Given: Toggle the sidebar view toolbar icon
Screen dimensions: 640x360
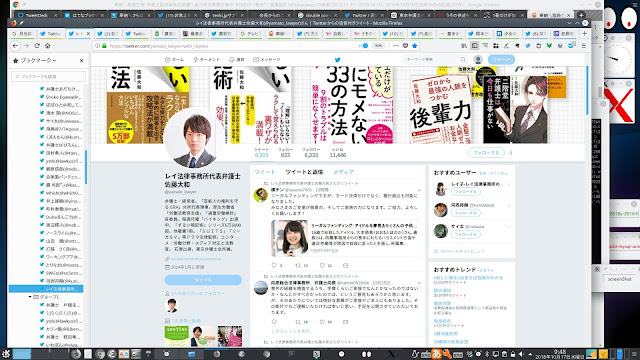Looking at the screenshot, I should pos(474,46).
